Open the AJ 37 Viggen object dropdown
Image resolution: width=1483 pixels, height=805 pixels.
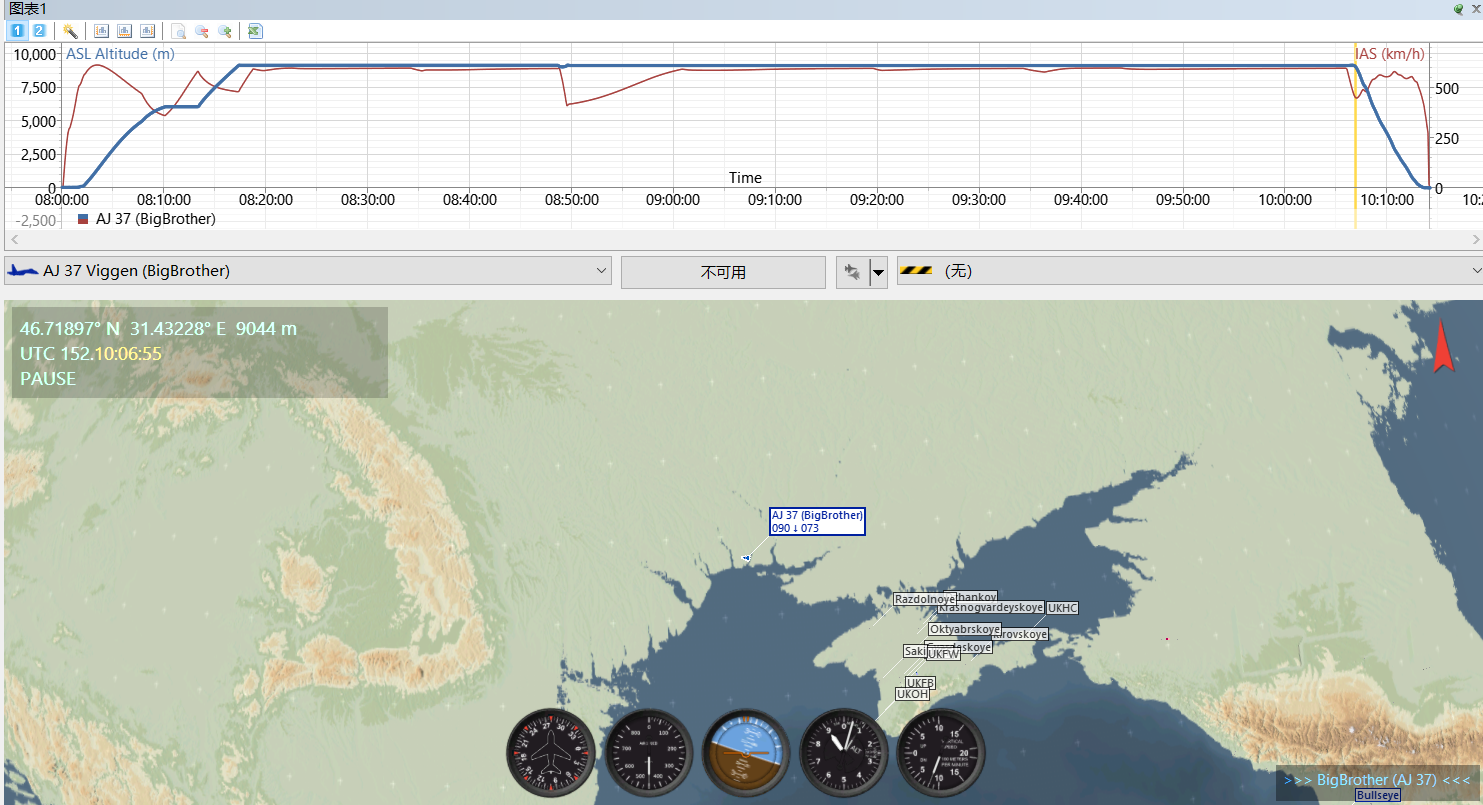tap(308, 271)
